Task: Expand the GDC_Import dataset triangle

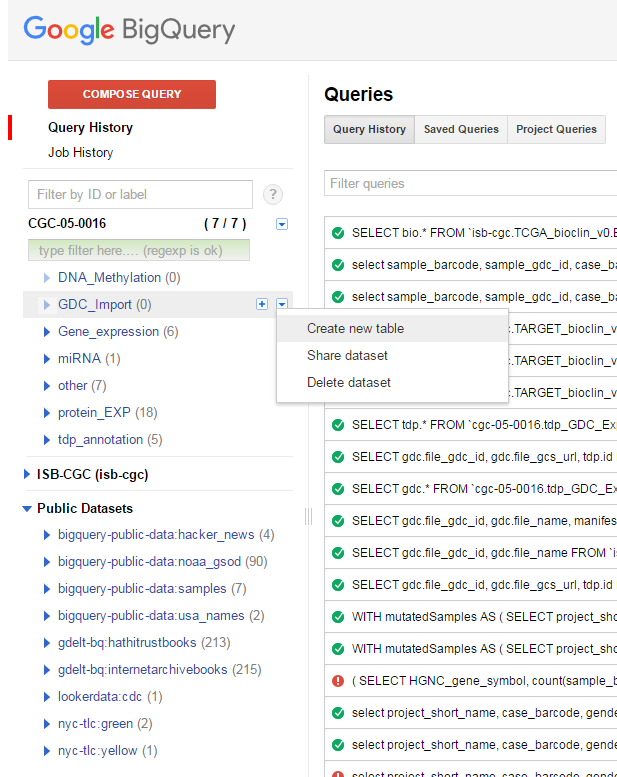Action: [x=47, y=305]
